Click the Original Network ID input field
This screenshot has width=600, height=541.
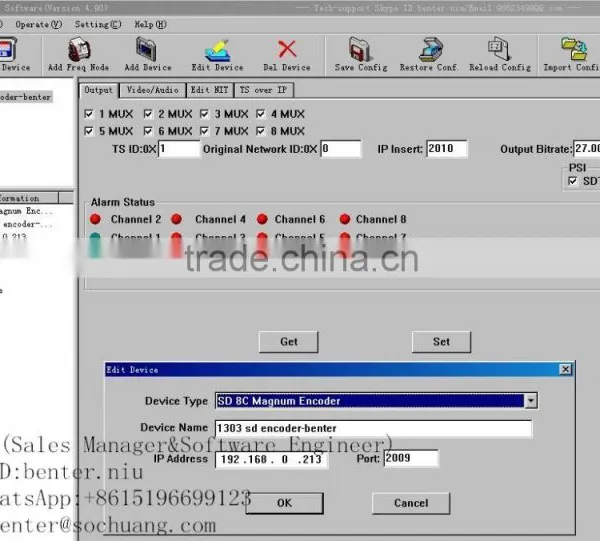[341, 149]
